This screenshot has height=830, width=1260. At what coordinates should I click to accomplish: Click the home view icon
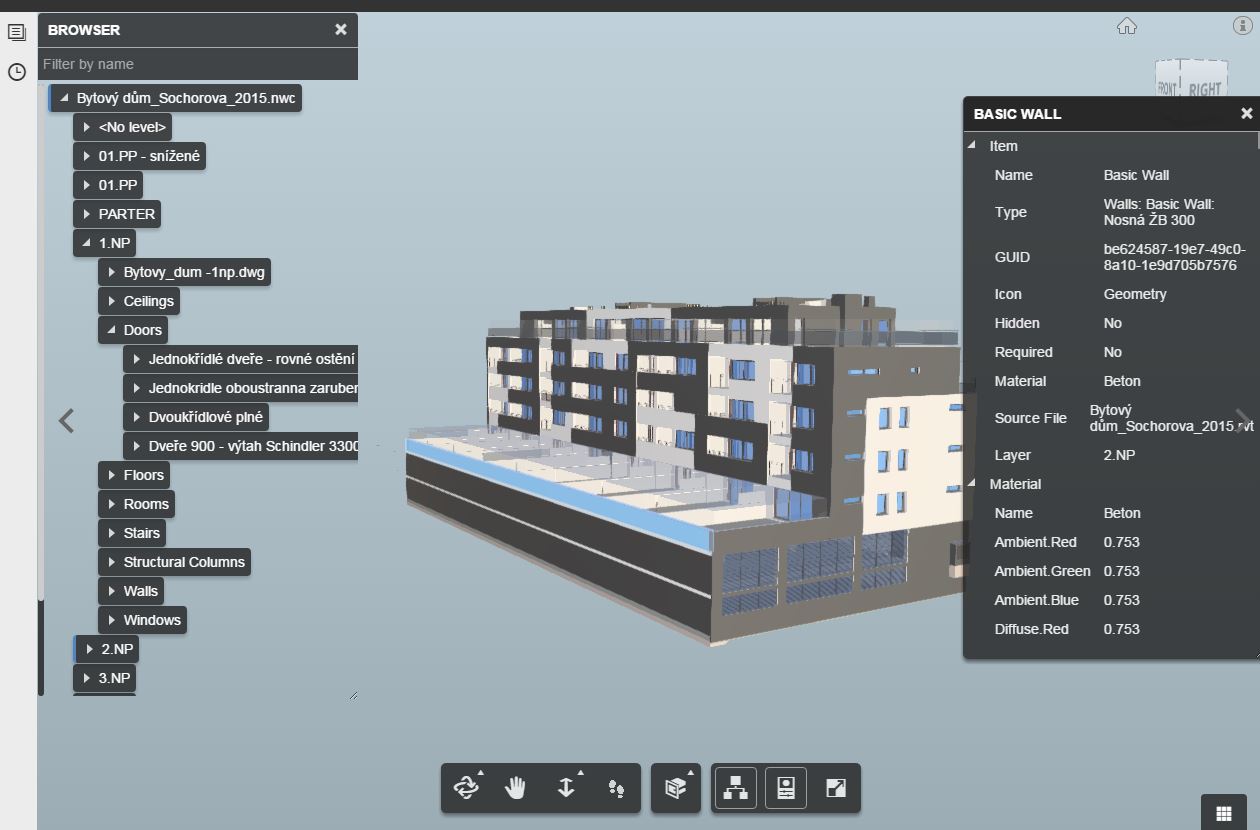(1126, 27)
